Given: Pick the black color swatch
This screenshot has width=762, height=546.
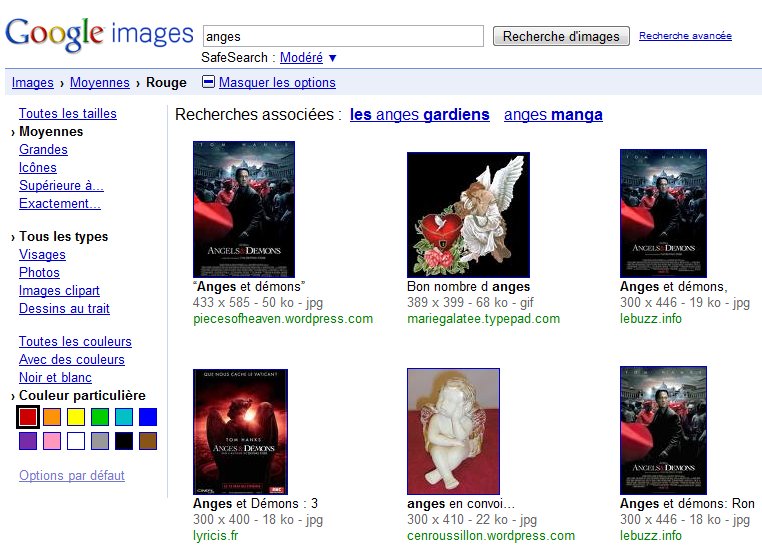Looking at the screenshot, I should coord(124,441).
